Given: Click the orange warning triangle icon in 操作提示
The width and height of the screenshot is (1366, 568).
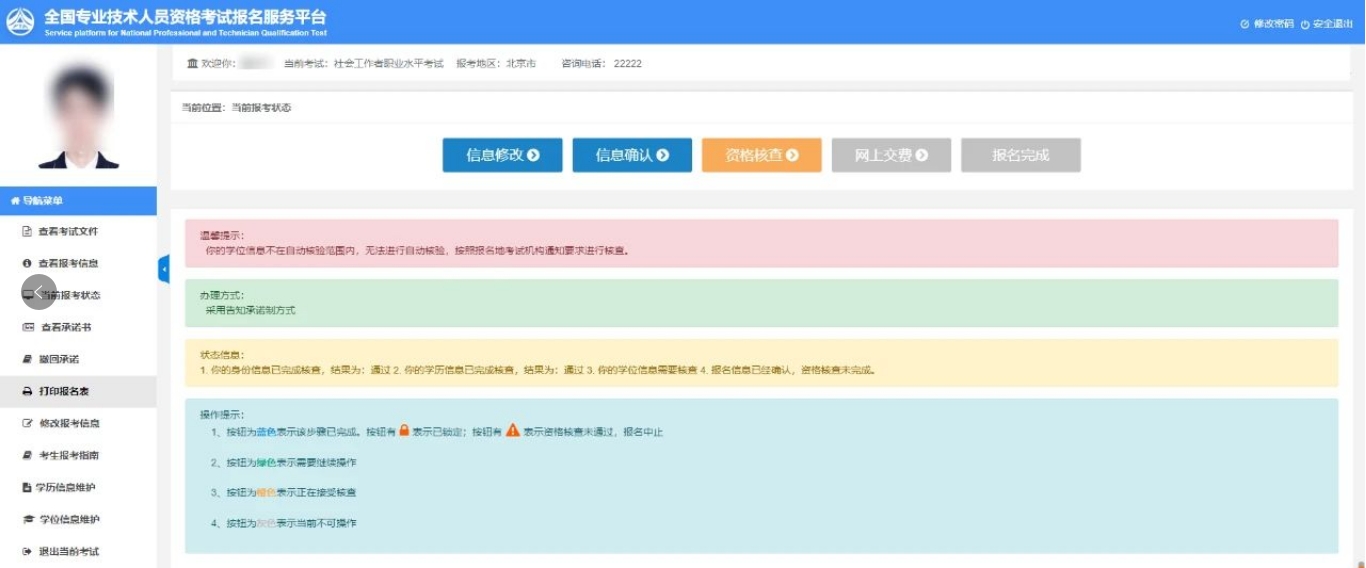Looking at the screenshot, I should click(x=513, y=431).
